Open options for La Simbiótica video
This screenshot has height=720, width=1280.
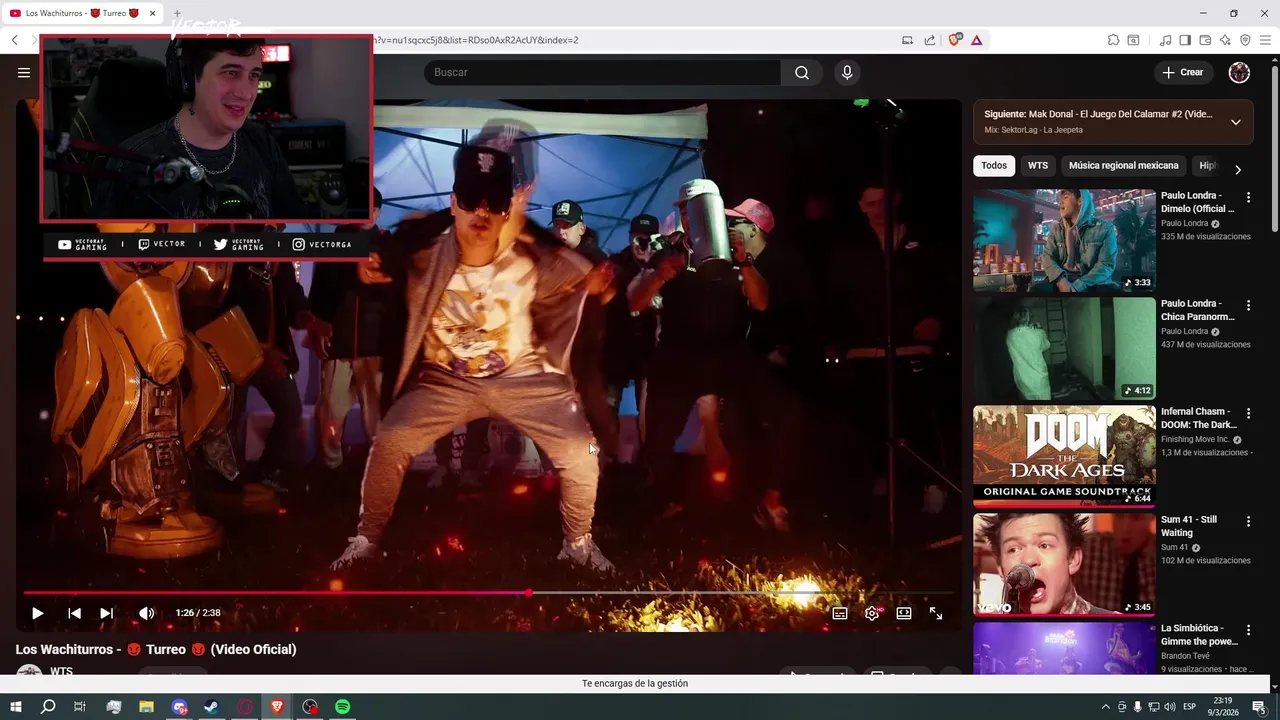tap(1248, 629)
